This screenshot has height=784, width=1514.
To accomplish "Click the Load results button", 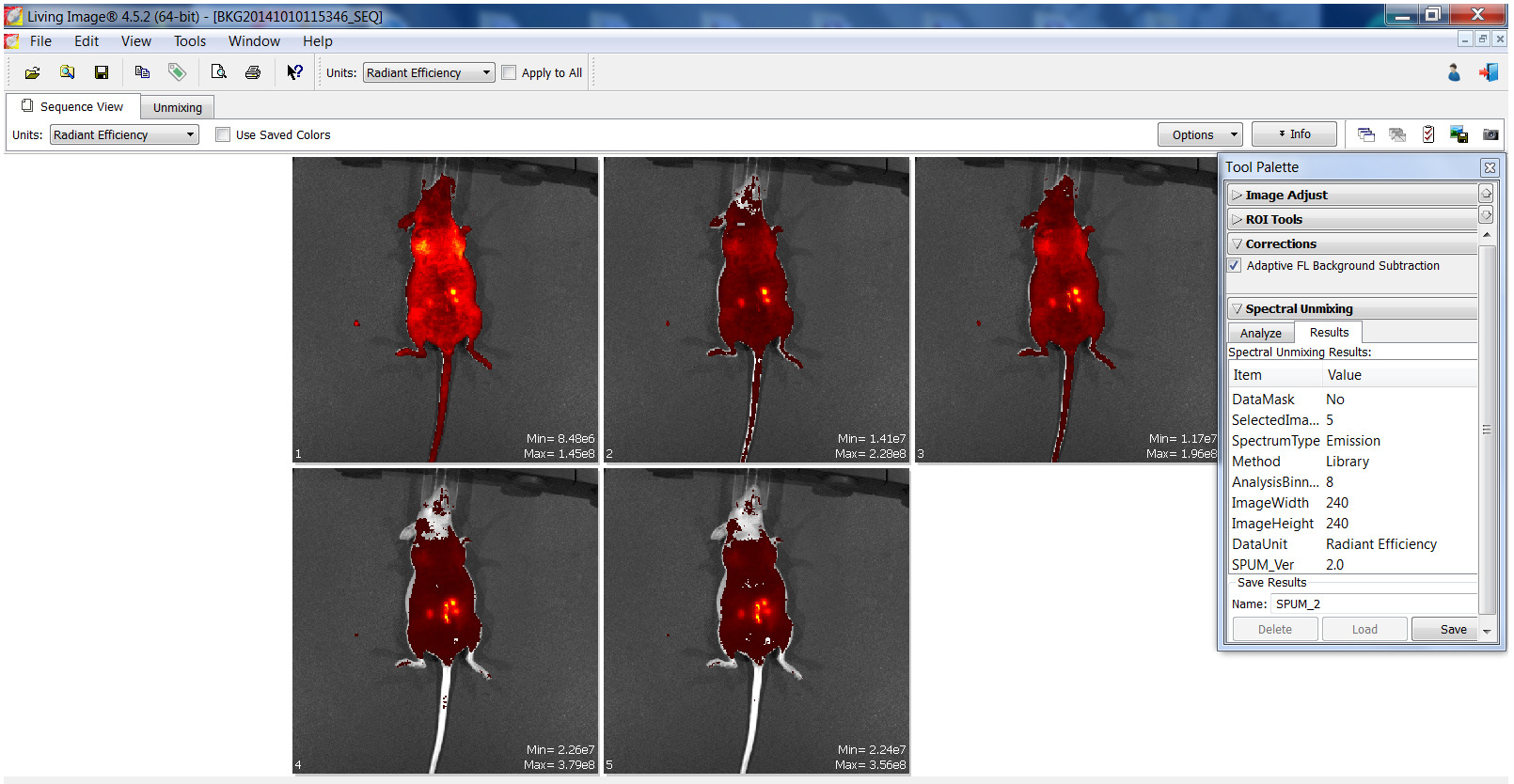I will [1364, 629].
